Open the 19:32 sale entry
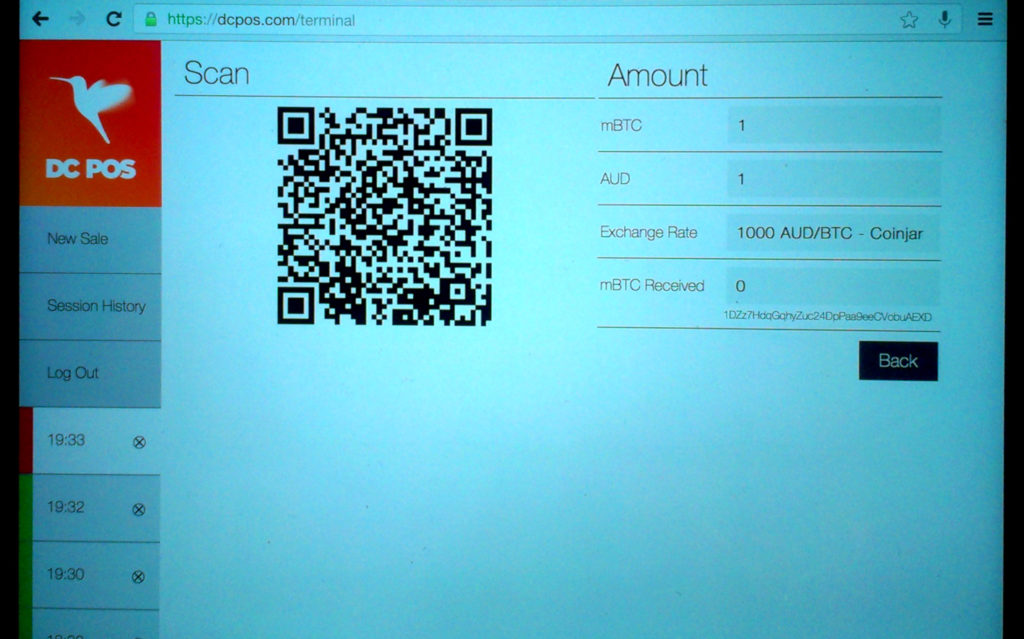Screen dimensions: 1024x639 tap(89, 508)
